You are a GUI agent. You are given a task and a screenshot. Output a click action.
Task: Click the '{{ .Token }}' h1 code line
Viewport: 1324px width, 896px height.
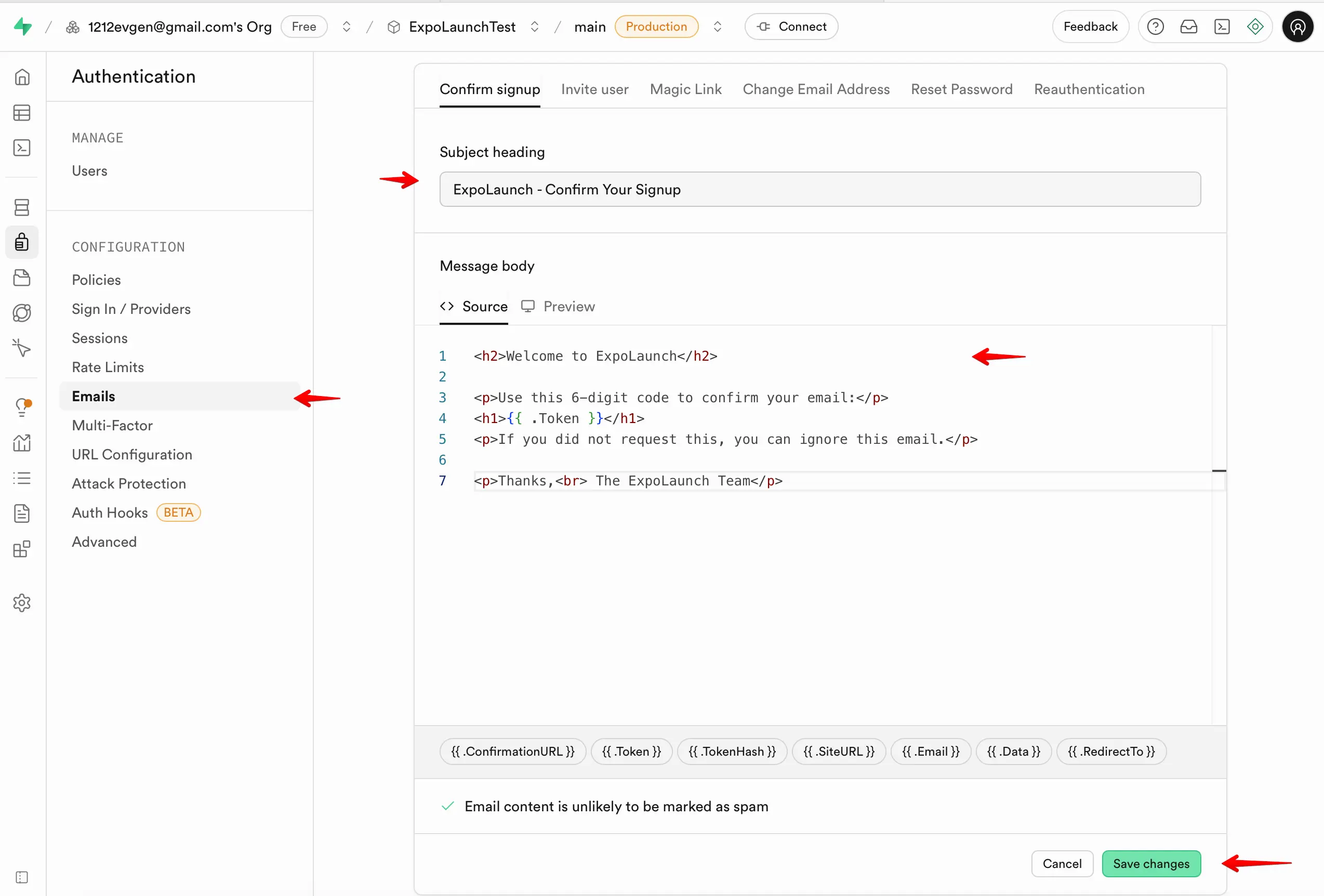[559, 418]
